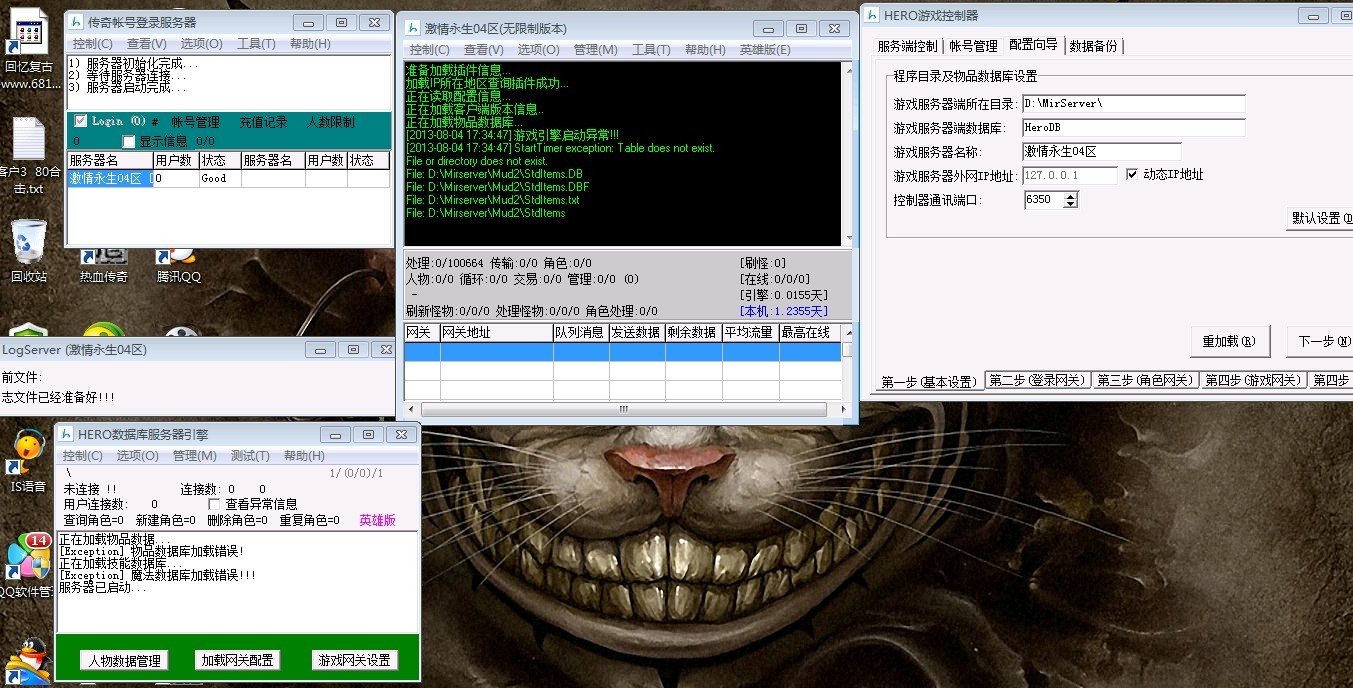Select 第一步(基本设置) step tab
This screenshot has width=1353, height=688.
928,382
